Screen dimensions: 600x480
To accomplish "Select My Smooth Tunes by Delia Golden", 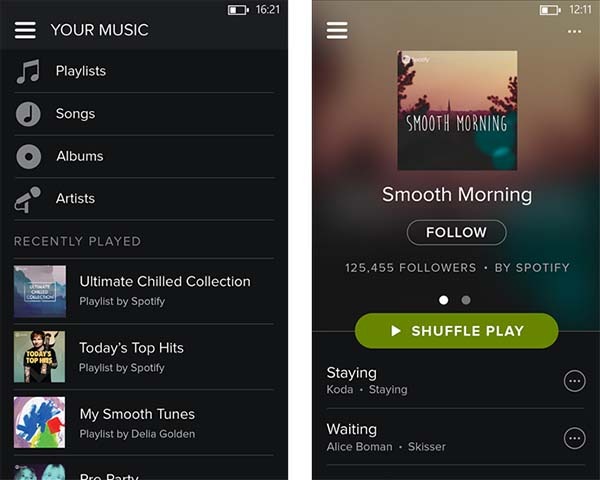I will click(x=144, y=423).
